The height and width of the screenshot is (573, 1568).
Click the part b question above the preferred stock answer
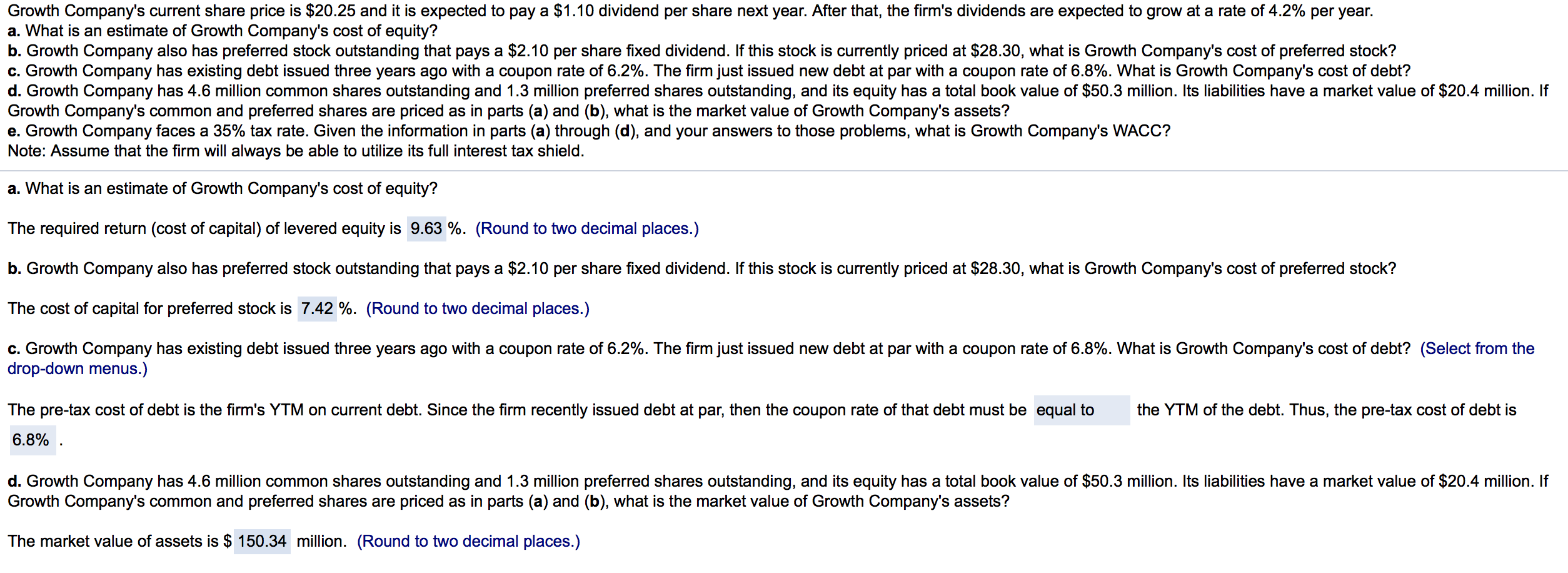click(701, 269)
